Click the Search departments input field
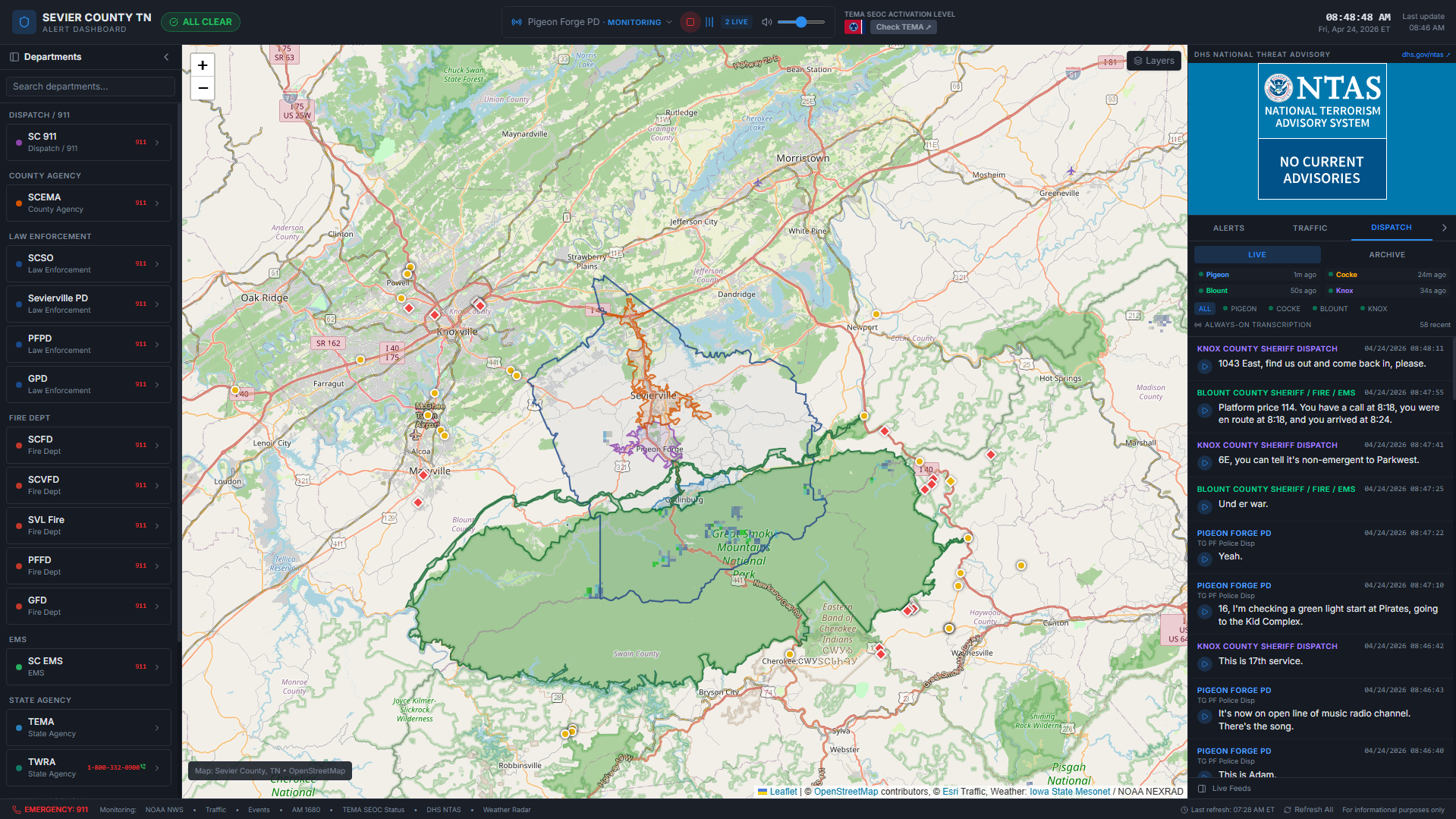Screen dimensions: 1456x819 coord(90,87)
